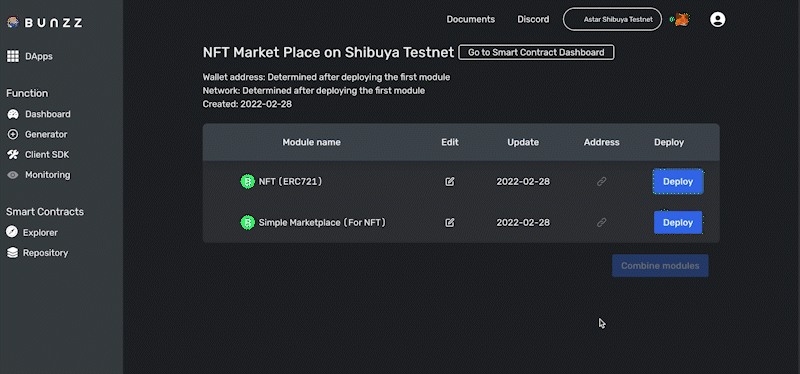Click the green icon beside NFT (ERC721)
The image size is (800, 374).
pos(247,181)
